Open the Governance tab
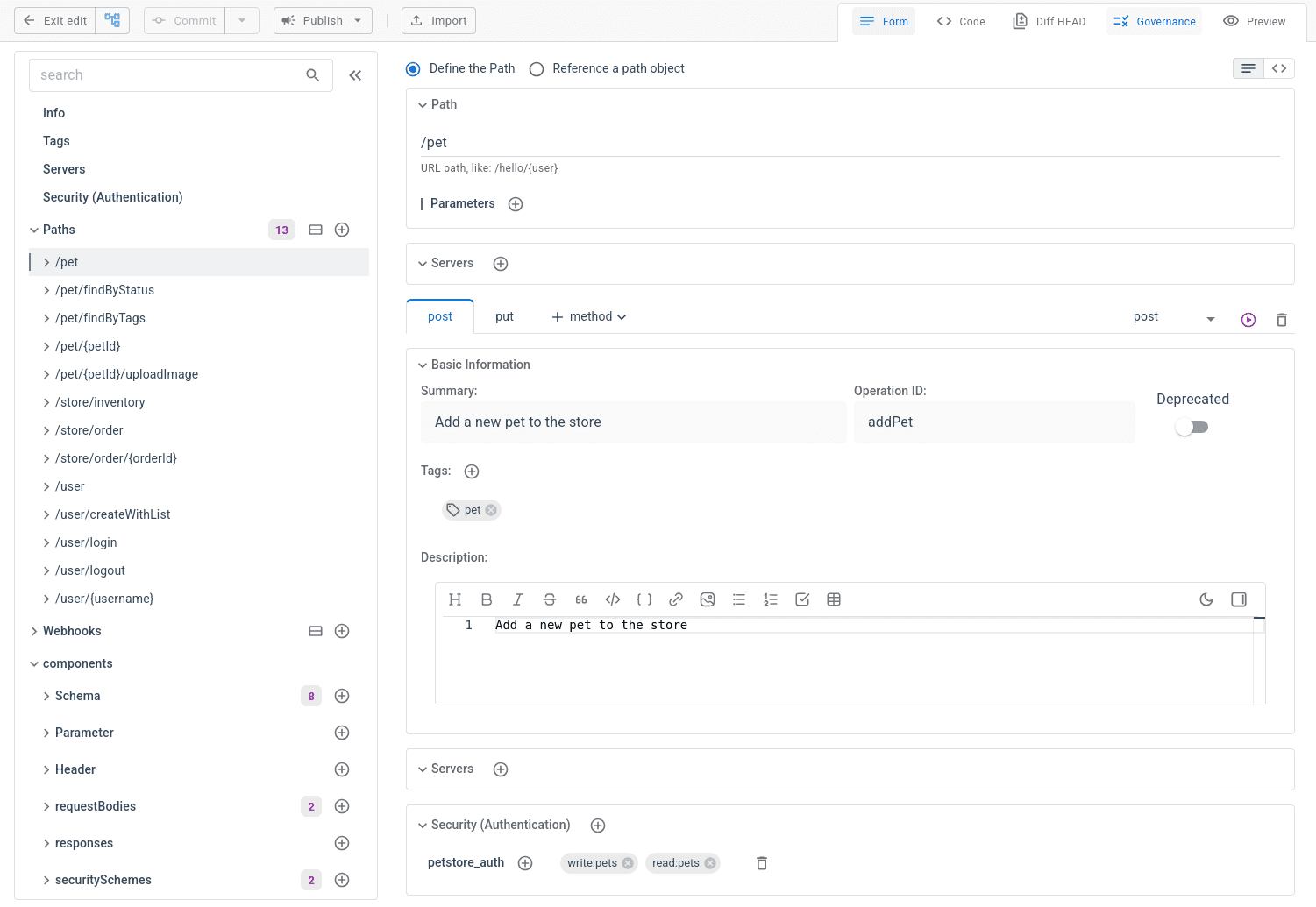 point(1154,21)
